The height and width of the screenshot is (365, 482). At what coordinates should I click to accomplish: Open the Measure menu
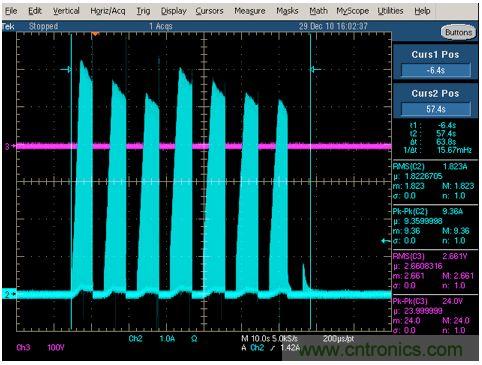click(x=250, y=11)
